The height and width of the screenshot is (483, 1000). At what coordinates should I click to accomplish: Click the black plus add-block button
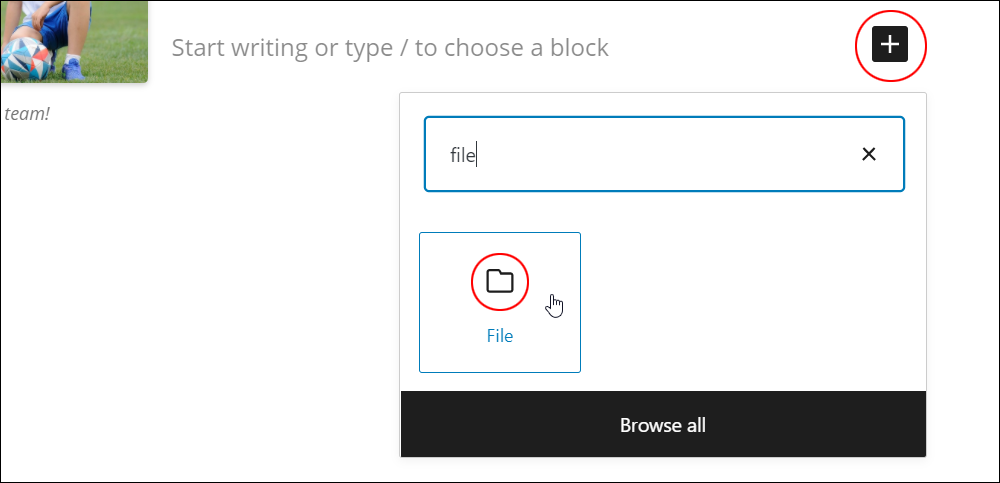pyautogui.click(x=890, y=45)
